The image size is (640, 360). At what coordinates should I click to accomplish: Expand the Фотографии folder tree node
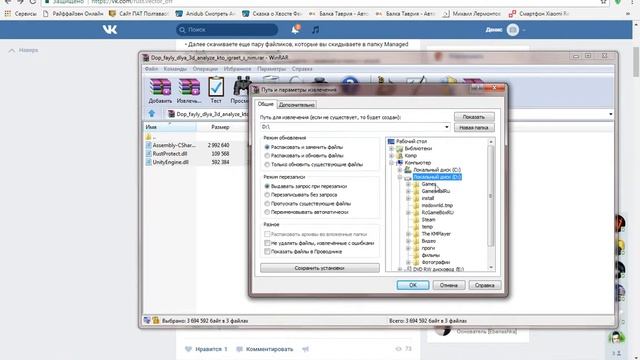point(408,262)
